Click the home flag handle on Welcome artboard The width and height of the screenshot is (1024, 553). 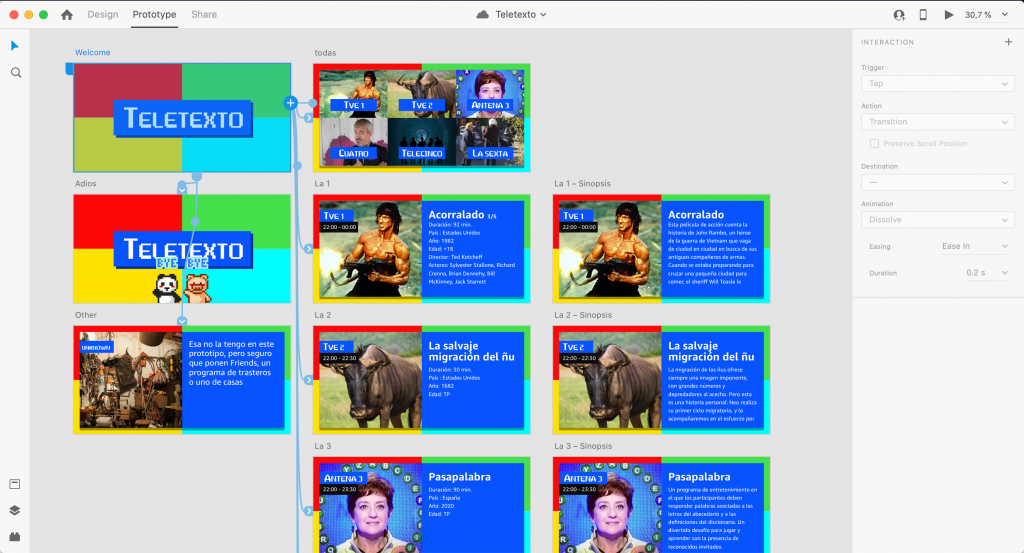(69, 69)
